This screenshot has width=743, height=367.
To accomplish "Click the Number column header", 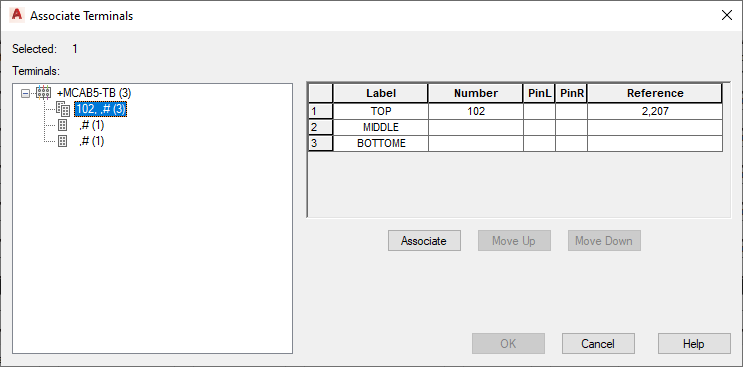I will coord(476,93).
